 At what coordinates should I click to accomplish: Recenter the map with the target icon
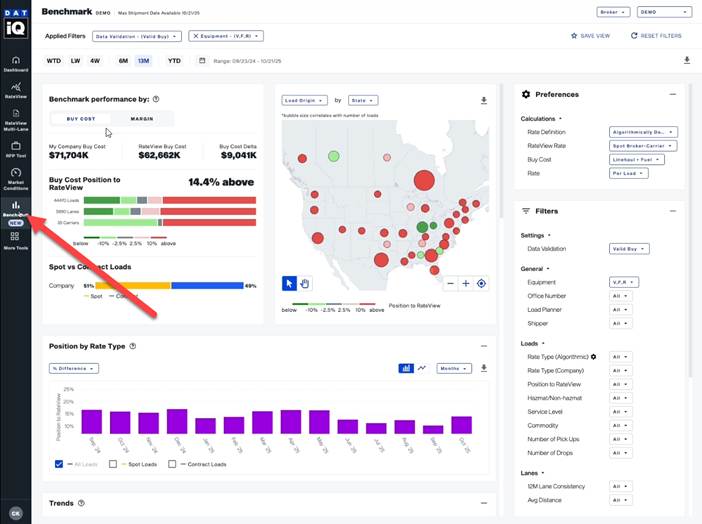click(x=482, y=283)
